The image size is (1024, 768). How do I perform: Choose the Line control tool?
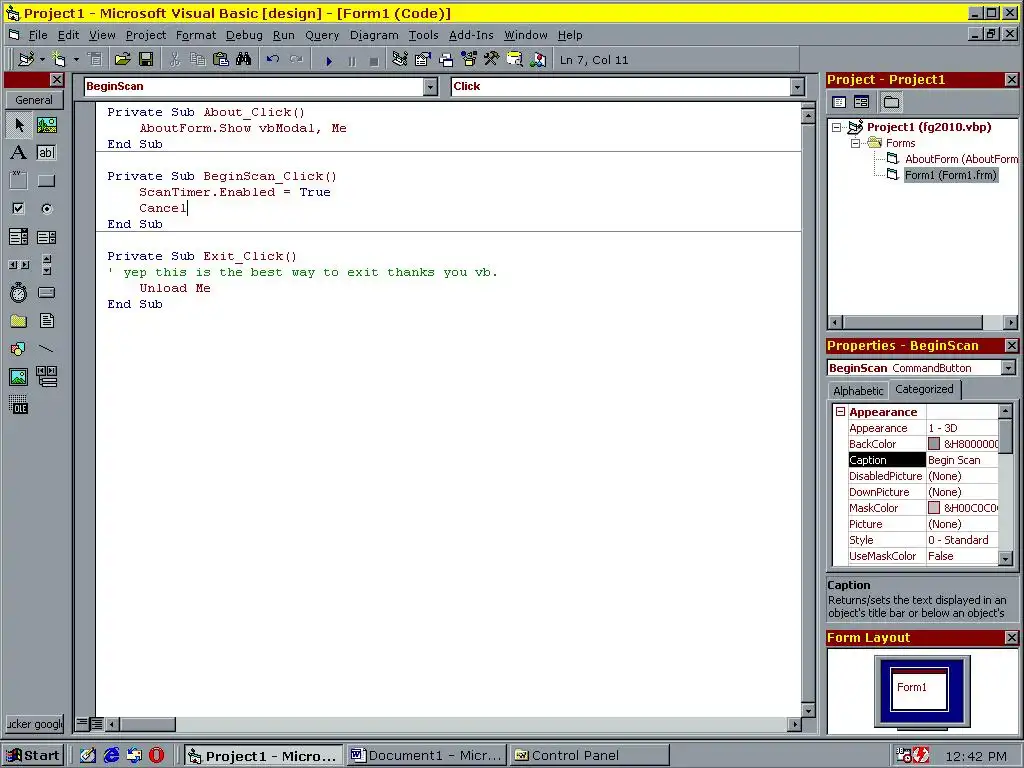click(x=46, y=349)
